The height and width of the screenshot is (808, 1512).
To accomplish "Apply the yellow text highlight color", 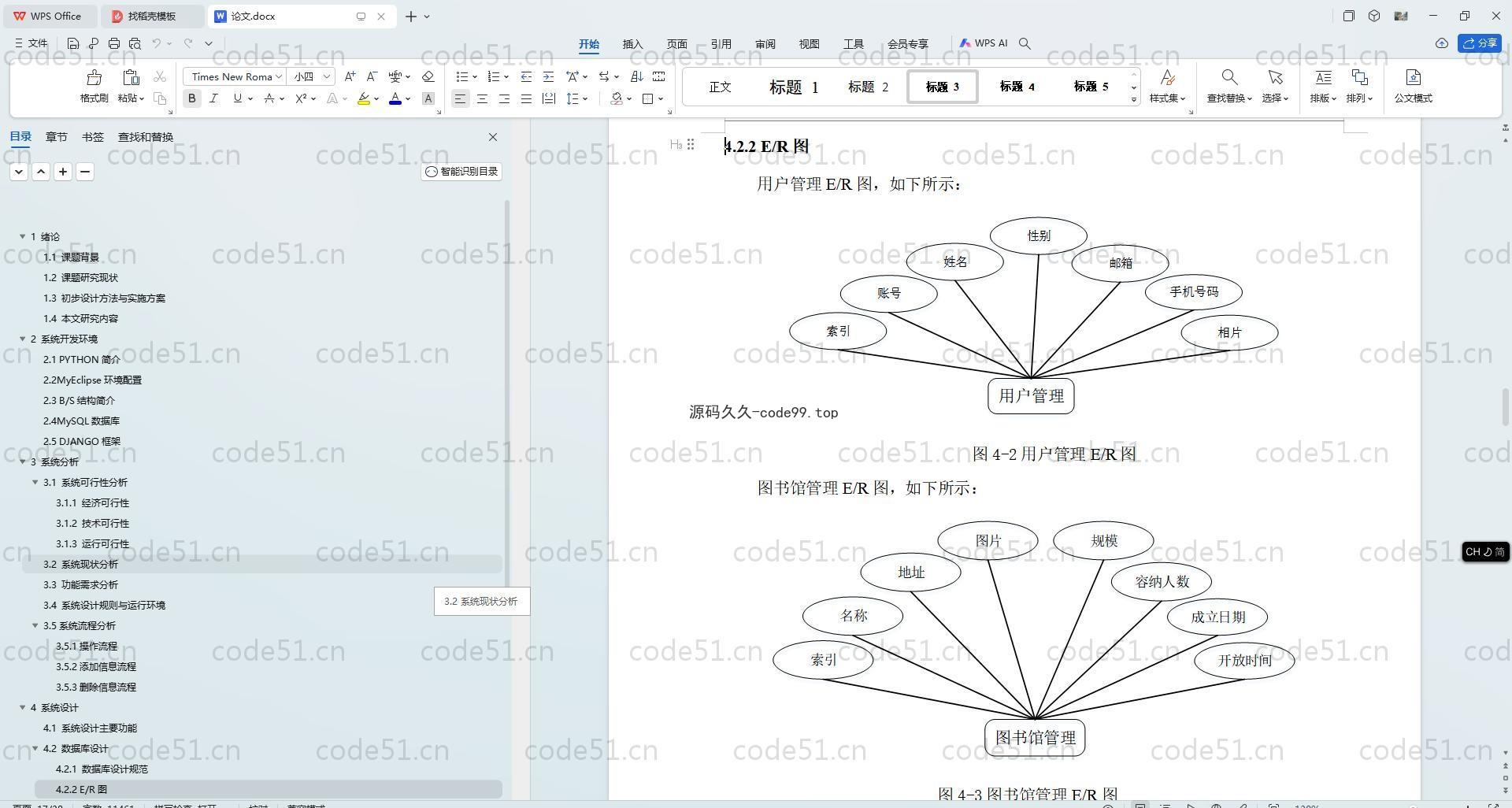I will tap(363, 98).
